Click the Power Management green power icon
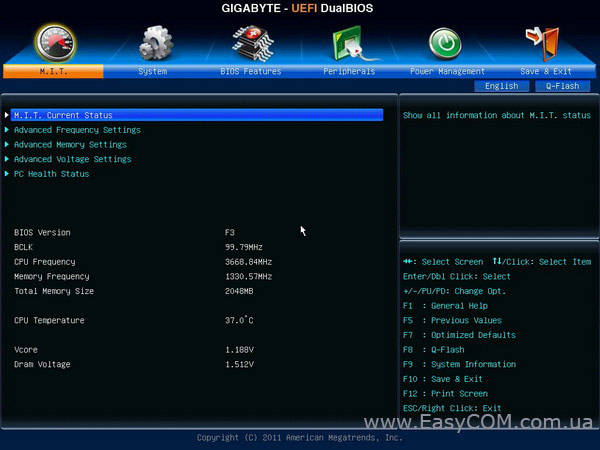 point(445,44)
